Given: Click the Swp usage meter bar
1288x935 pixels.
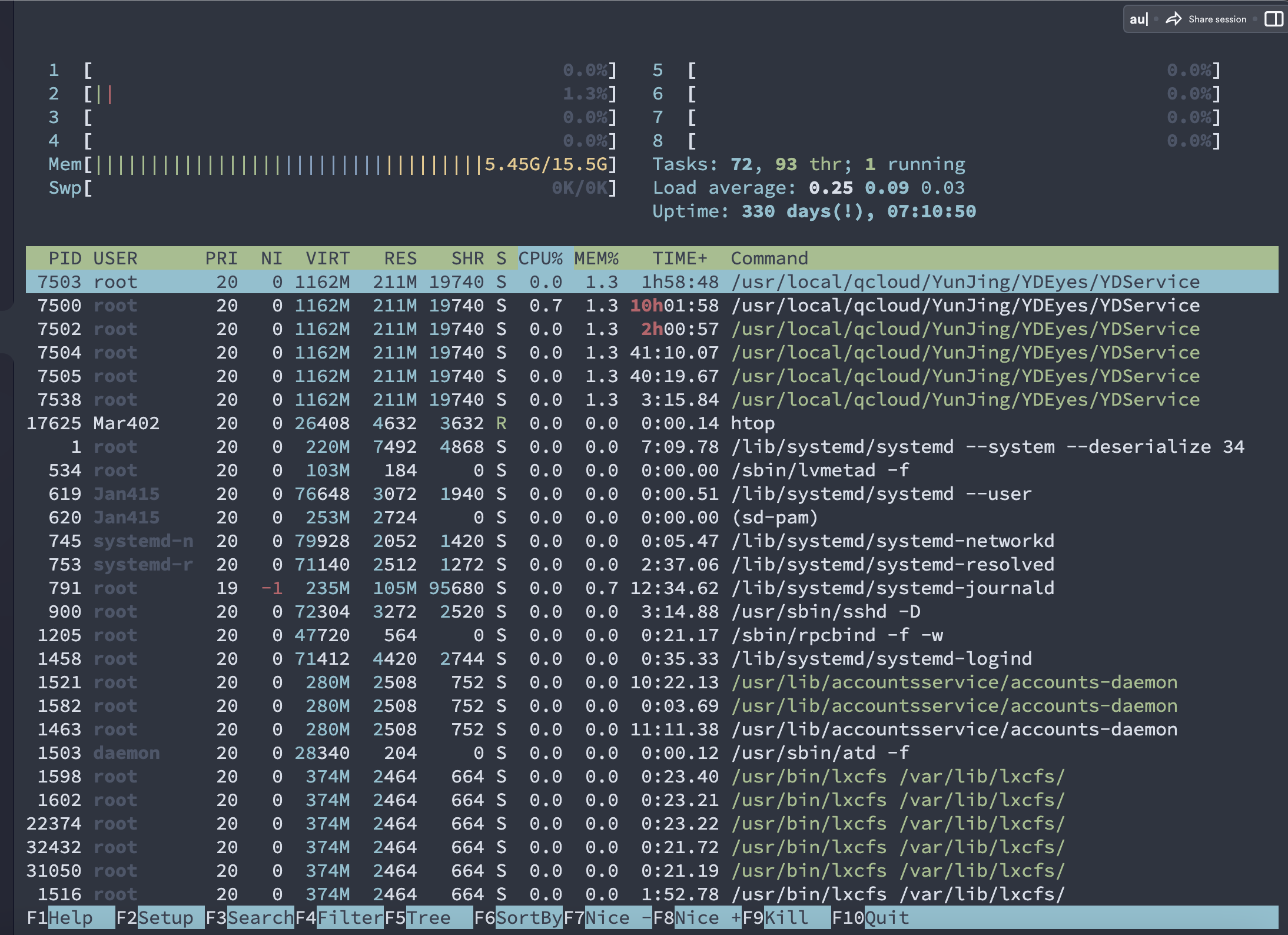Looking at the screenshot, I should coord(333,188).
